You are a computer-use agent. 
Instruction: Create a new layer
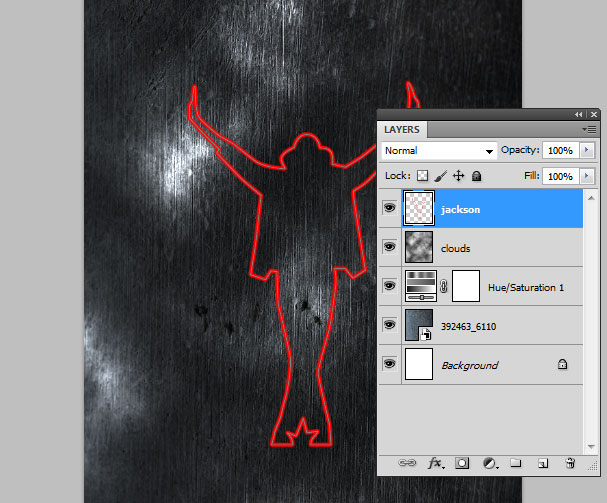click(x=543, y=463)
